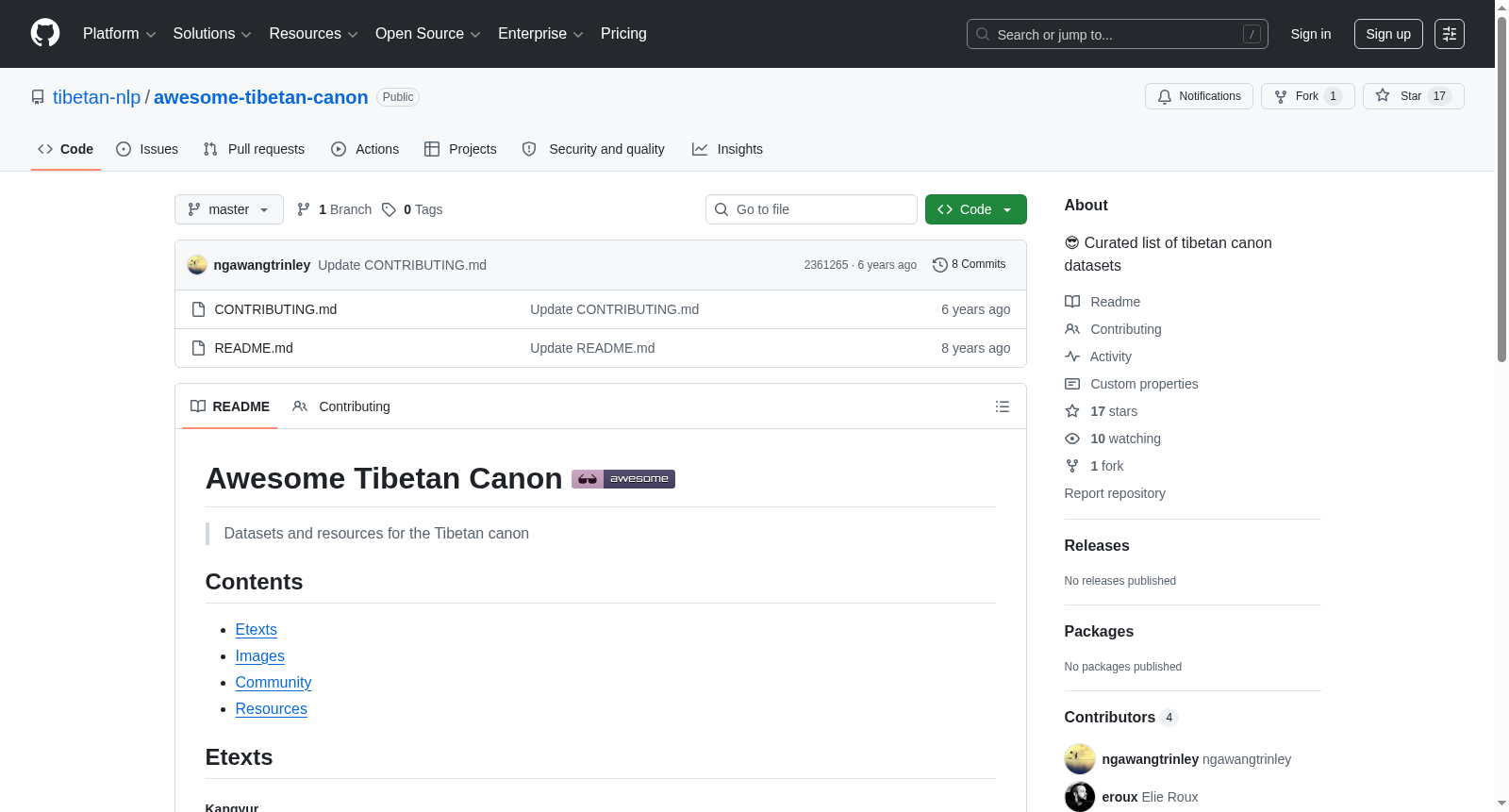
Task: Open the README outline icon
Action: 1003,406
